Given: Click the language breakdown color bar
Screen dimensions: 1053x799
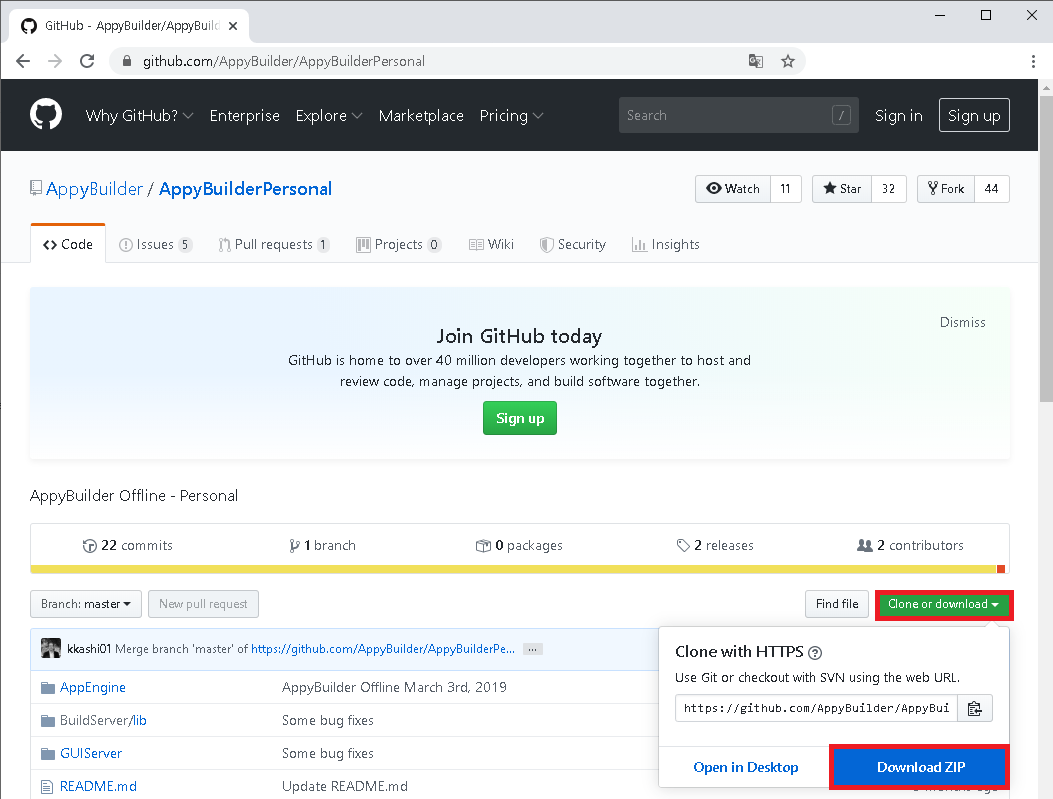Looking at the screenshot, I should pos(520,569).
